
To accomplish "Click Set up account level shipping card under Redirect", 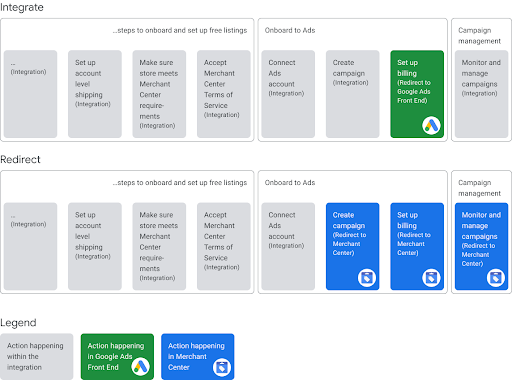I will pos(95,246).
